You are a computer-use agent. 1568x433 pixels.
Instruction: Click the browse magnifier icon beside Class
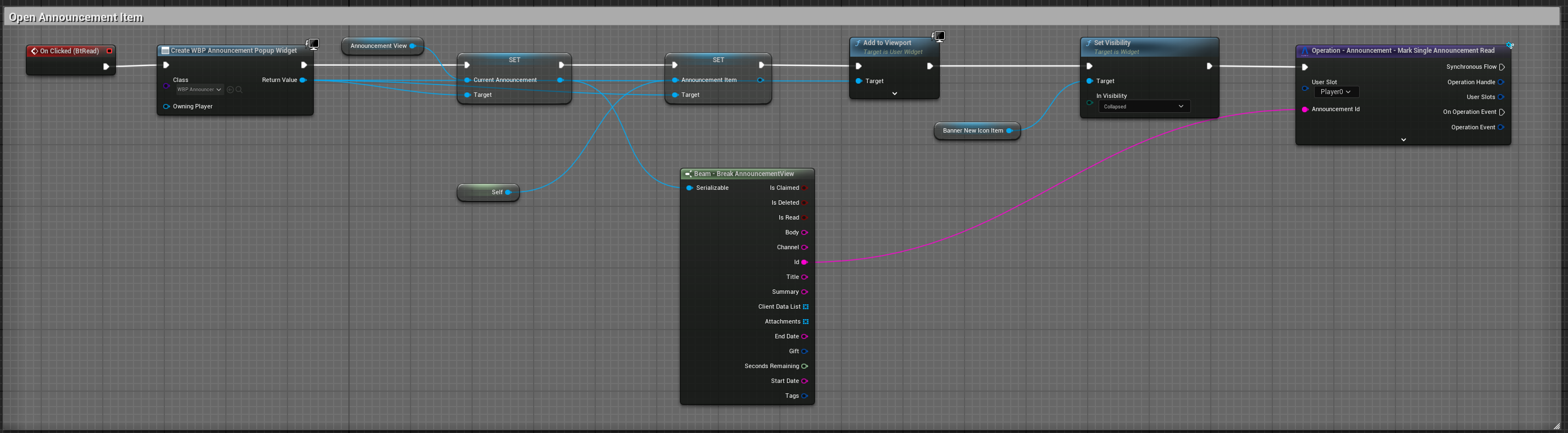click(239, 90)
